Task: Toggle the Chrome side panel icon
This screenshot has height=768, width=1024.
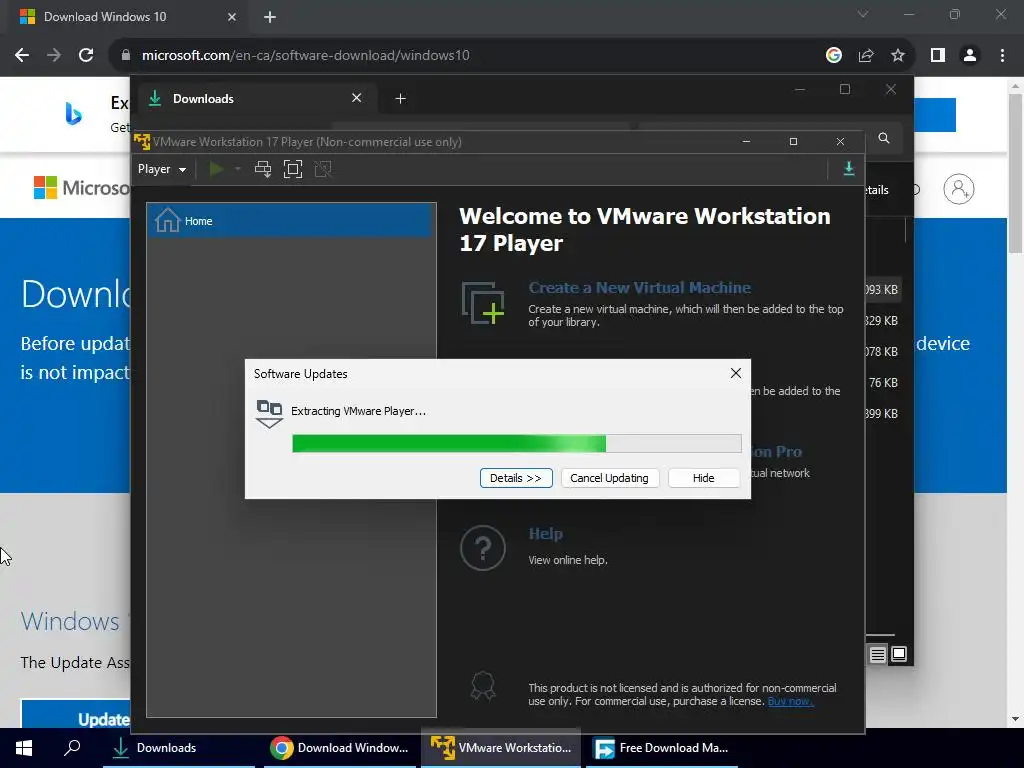Action: pyautogui.click(x=938, y=56)
